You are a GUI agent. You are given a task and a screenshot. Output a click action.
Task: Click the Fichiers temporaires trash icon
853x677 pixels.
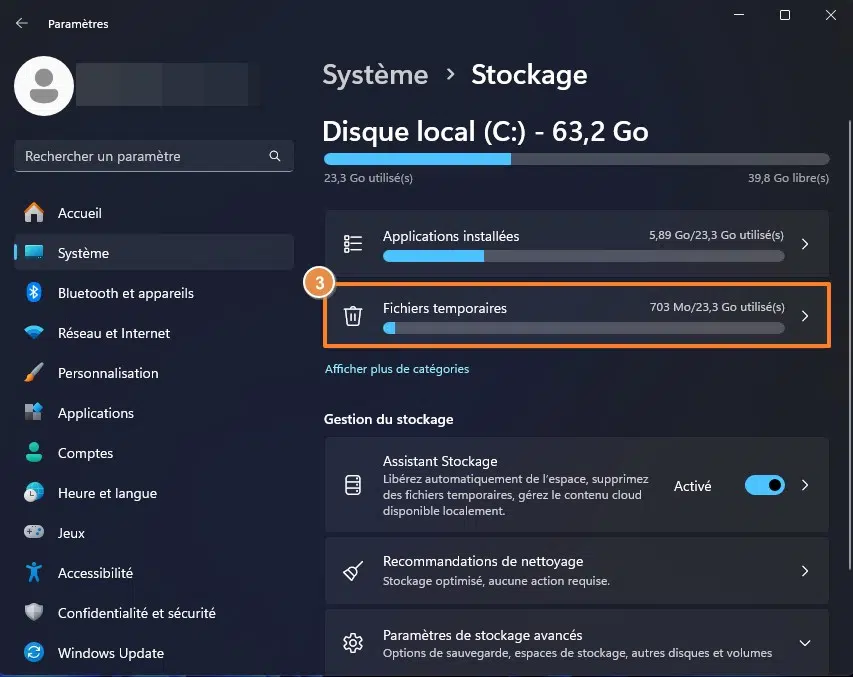pyautogui.click(x=352, y=316)
